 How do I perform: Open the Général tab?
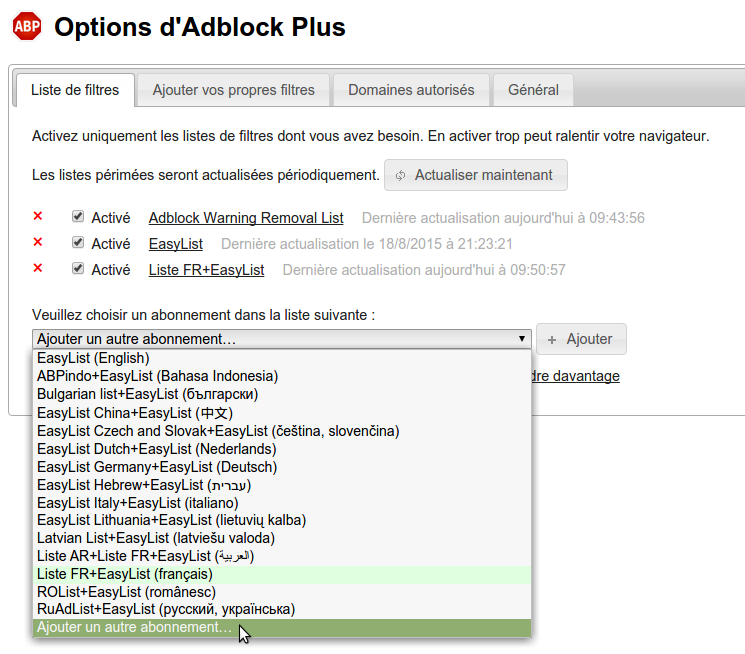pyautogui.click(x=533, y=90)
